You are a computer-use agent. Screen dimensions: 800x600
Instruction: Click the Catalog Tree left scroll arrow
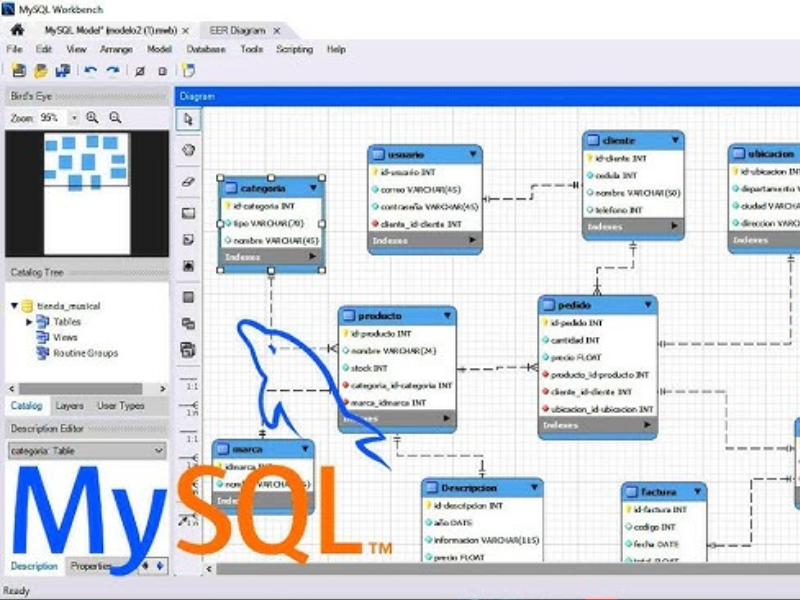[x=11, y=389]
